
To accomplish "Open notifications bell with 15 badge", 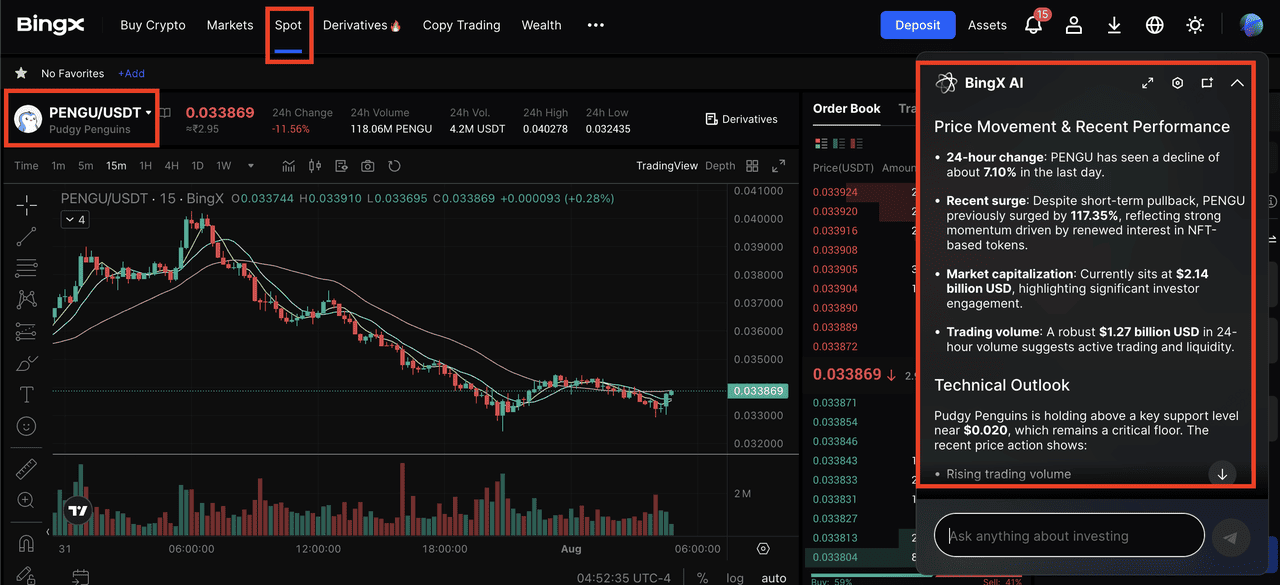I will [1034, 24].
